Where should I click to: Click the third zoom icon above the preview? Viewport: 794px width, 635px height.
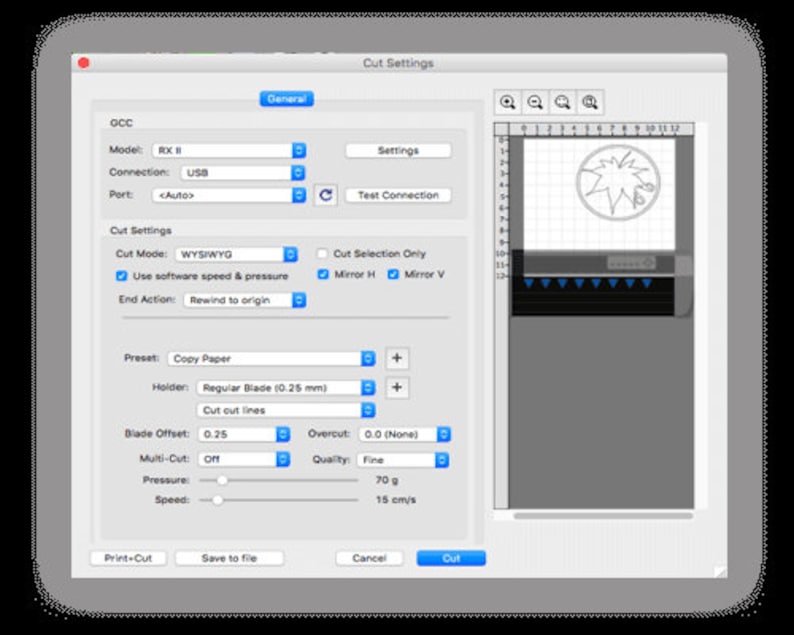pos(562,102)
